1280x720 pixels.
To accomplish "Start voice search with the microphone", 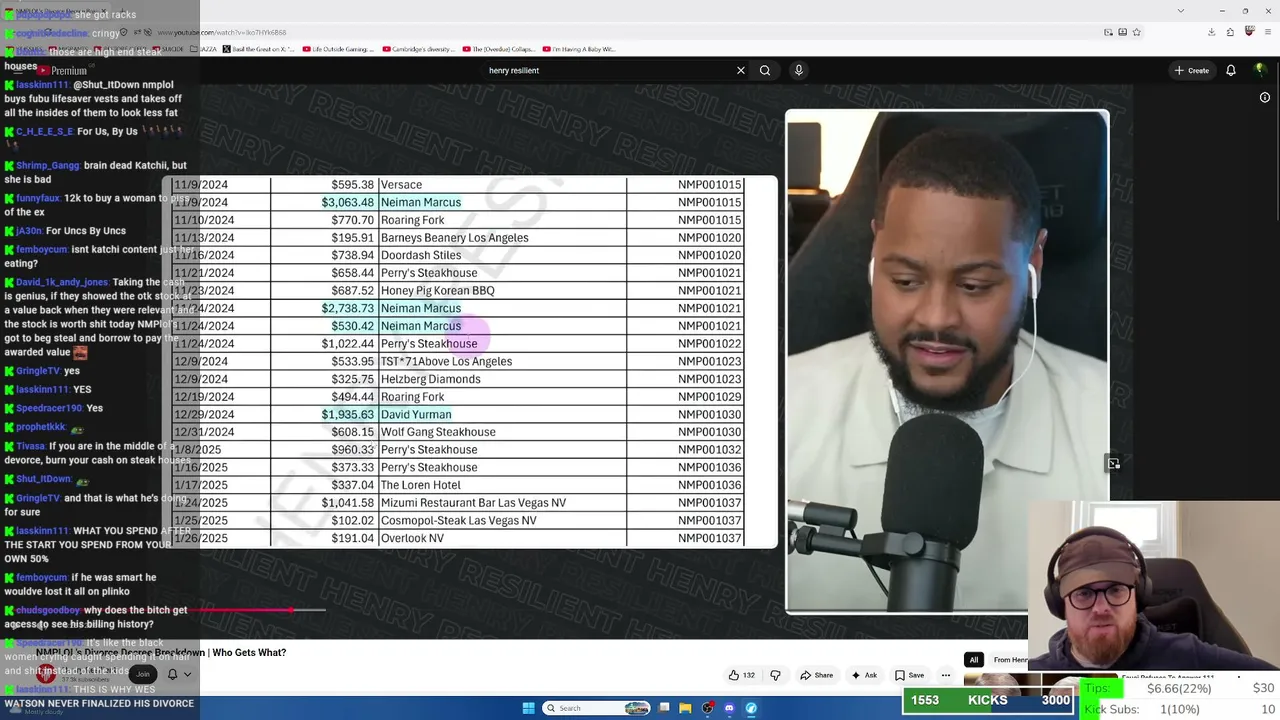I will tap(798, 70).
